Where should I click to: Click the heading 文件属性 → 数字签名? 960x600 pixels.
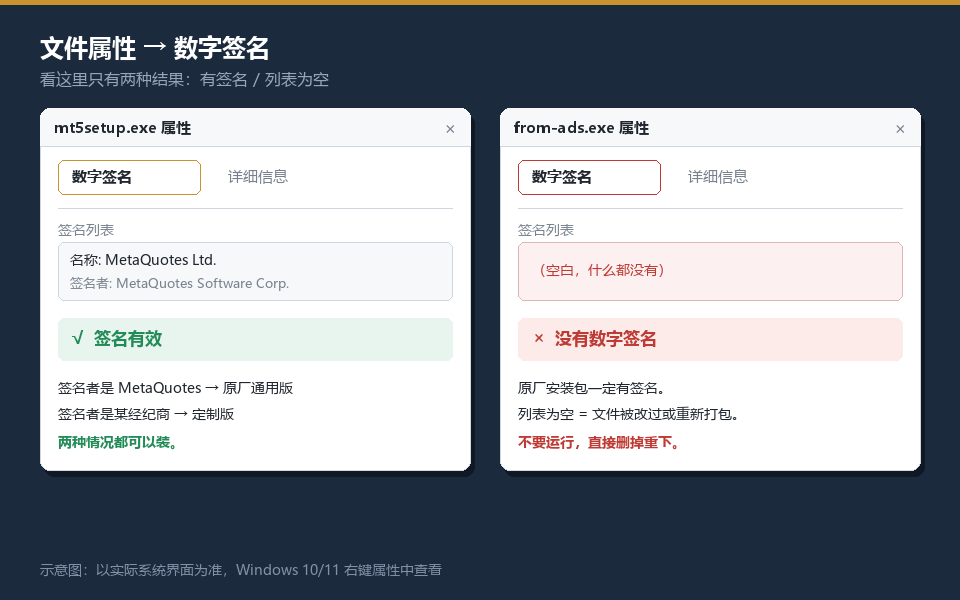tap(154, 48)
